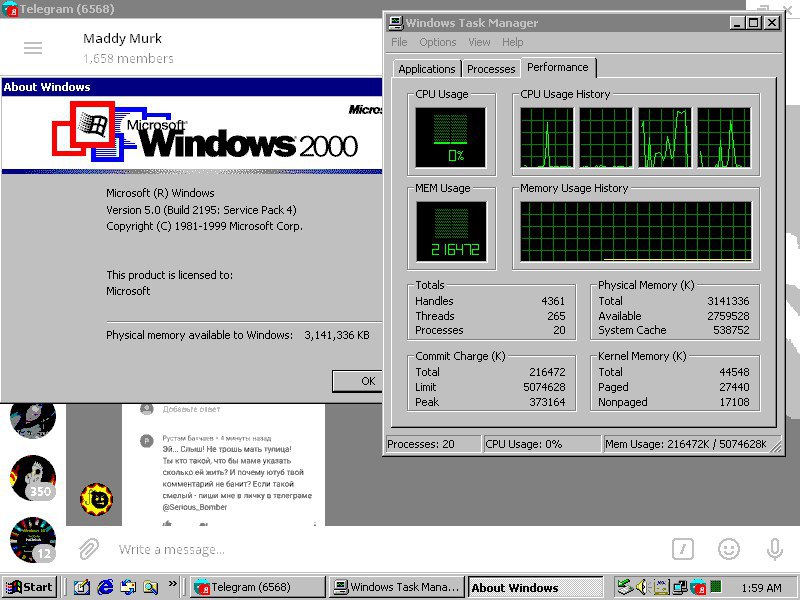Click the magnifier search quick launch icon
Image resolution: width=800 pixels, height=600 pixels.
click(151, 587)
